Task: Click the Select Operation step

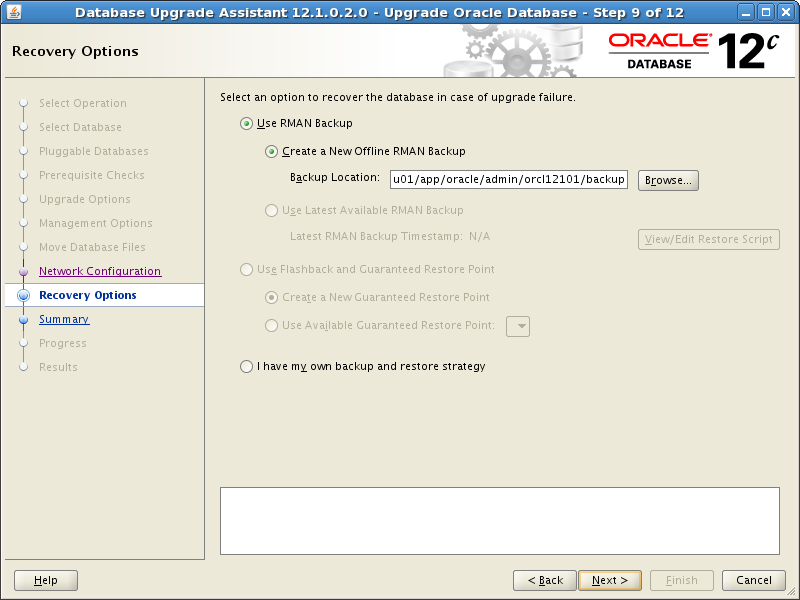Action: [83, 103]
